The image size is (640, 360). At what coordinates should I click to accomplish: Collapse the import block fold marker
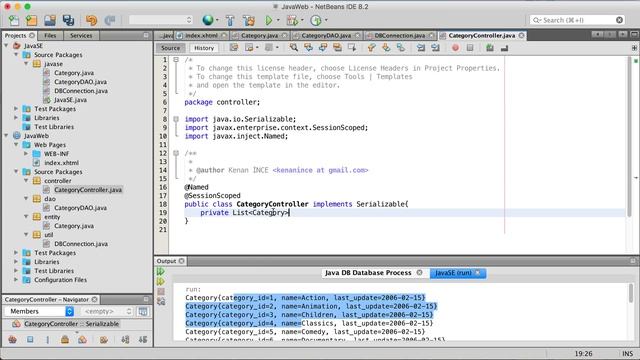(x=176, y=119)
